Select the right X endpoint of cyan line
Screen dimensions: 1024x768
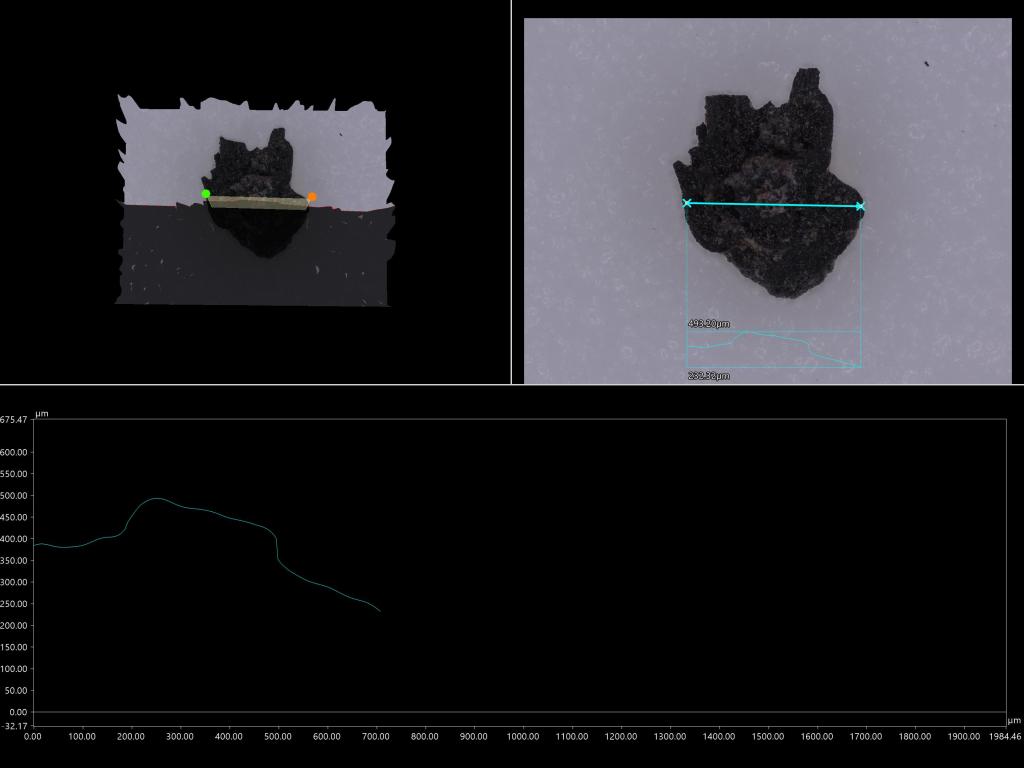point(860,206)
